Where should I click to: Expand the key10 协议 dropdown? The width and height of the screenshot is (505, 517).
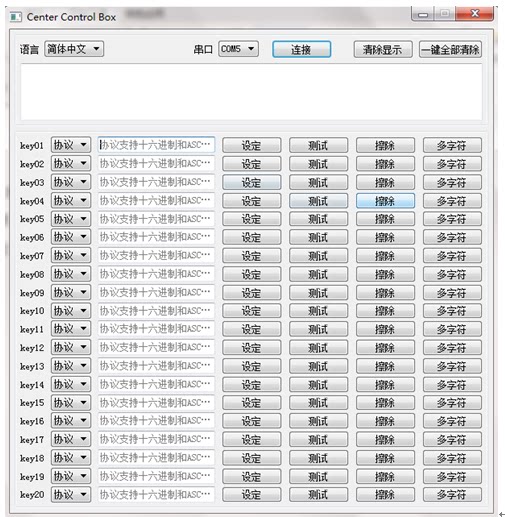[x=71, y=311]
